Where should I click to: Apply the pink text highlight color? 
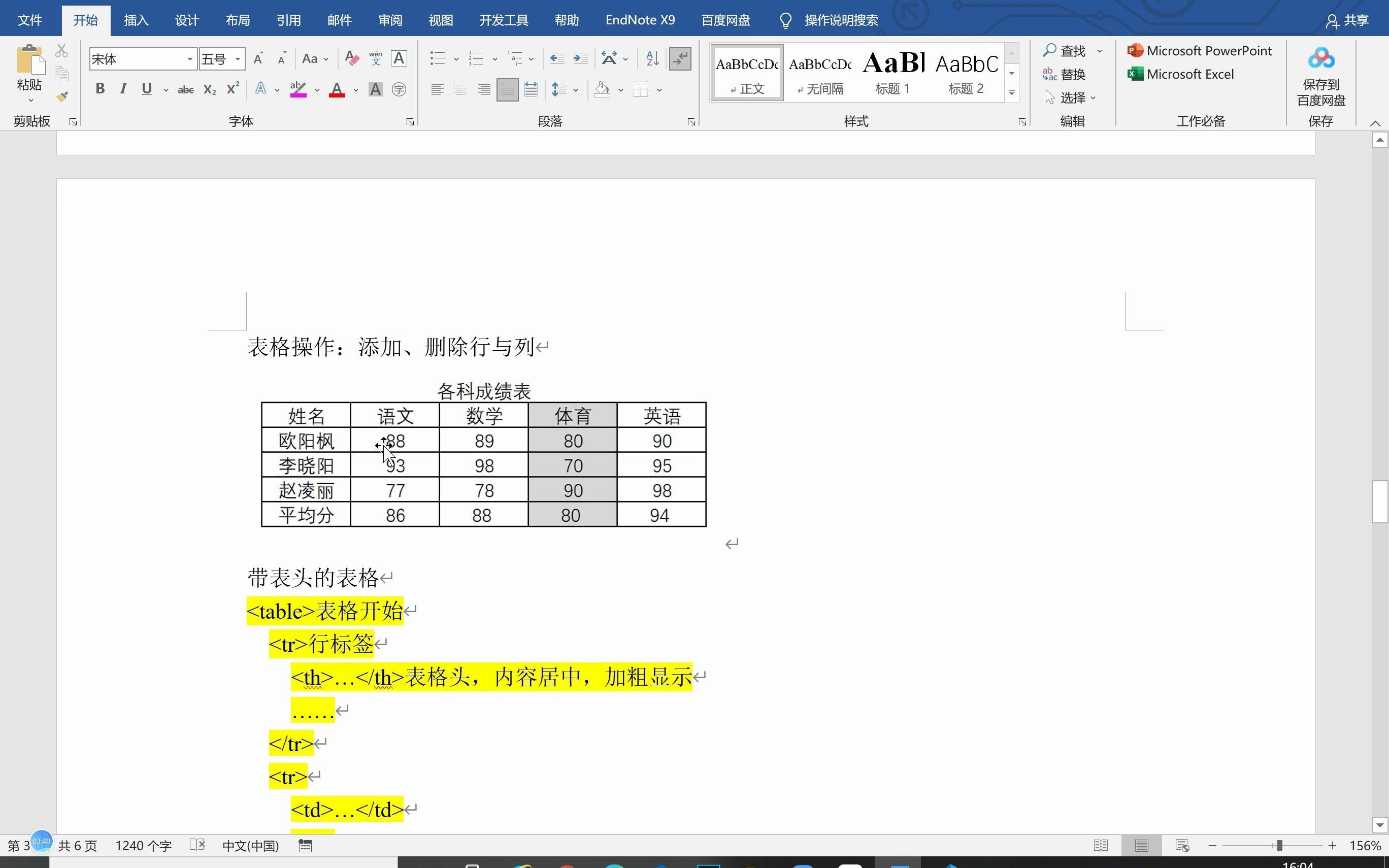click(298, 89)
